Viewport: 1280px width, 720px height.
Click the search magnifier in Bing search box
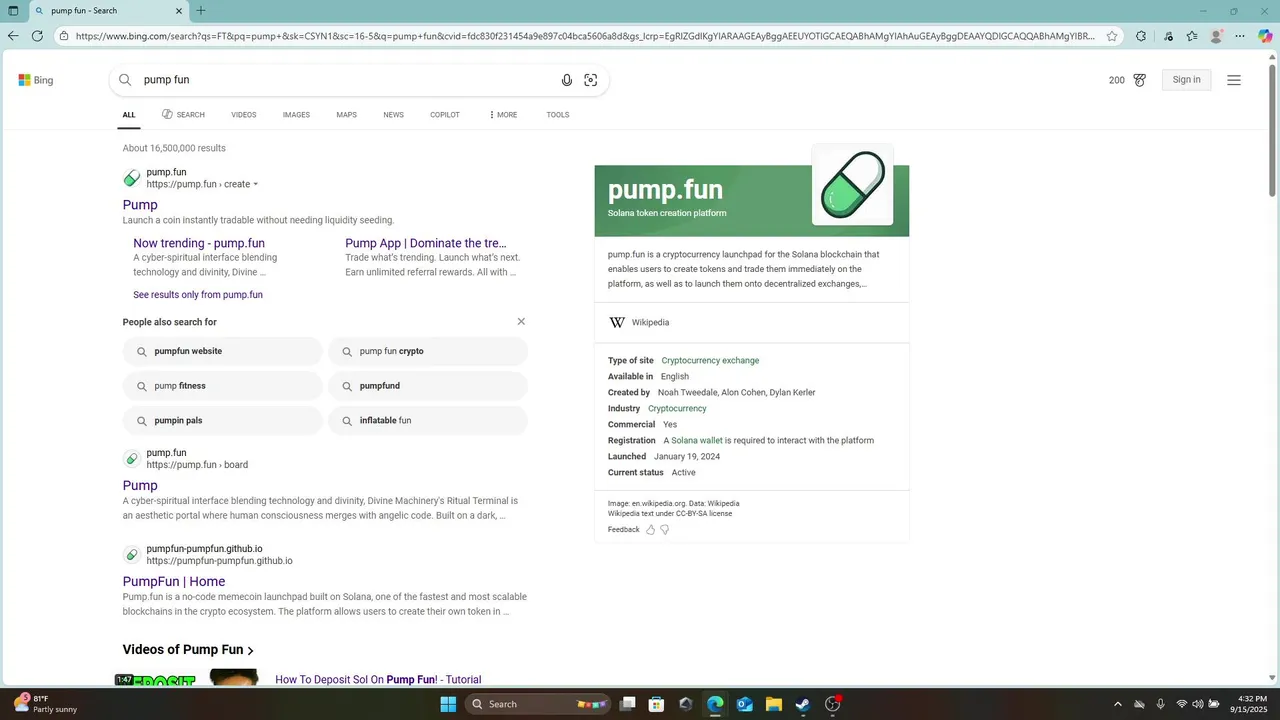click(x=125, y=80)
